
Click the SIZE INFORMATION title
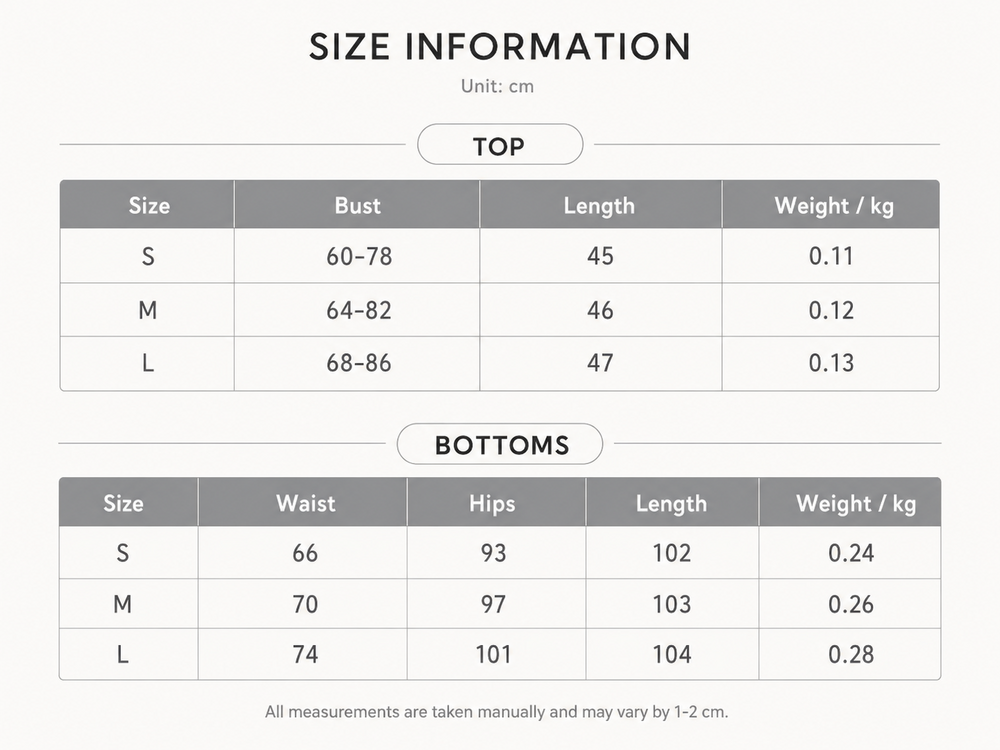click(x=500, y=47)
